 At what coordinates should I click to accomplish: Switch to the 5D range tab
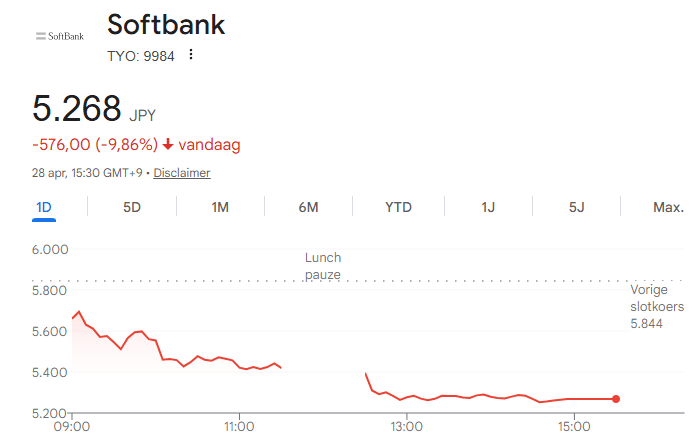pos(132,207)
